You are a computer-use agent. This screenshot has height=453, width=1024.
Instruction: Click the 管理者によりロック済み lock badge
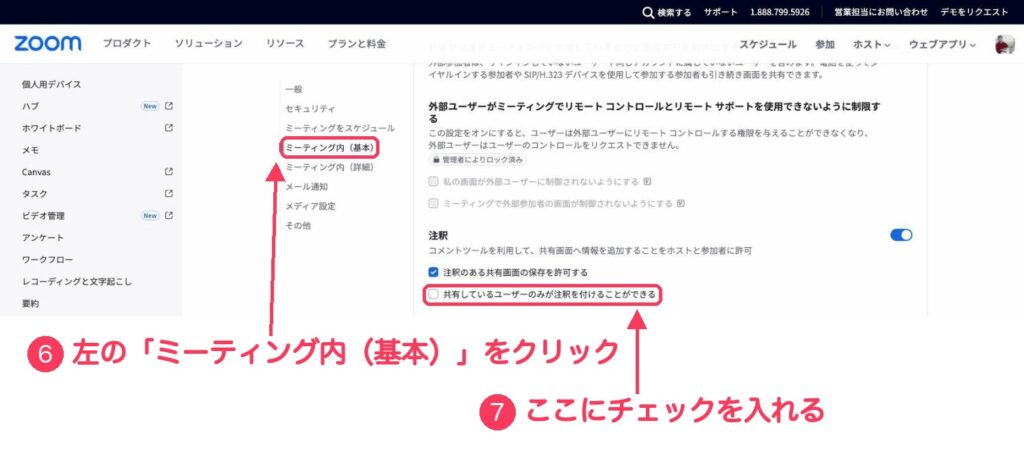click(x=477, y=160)
